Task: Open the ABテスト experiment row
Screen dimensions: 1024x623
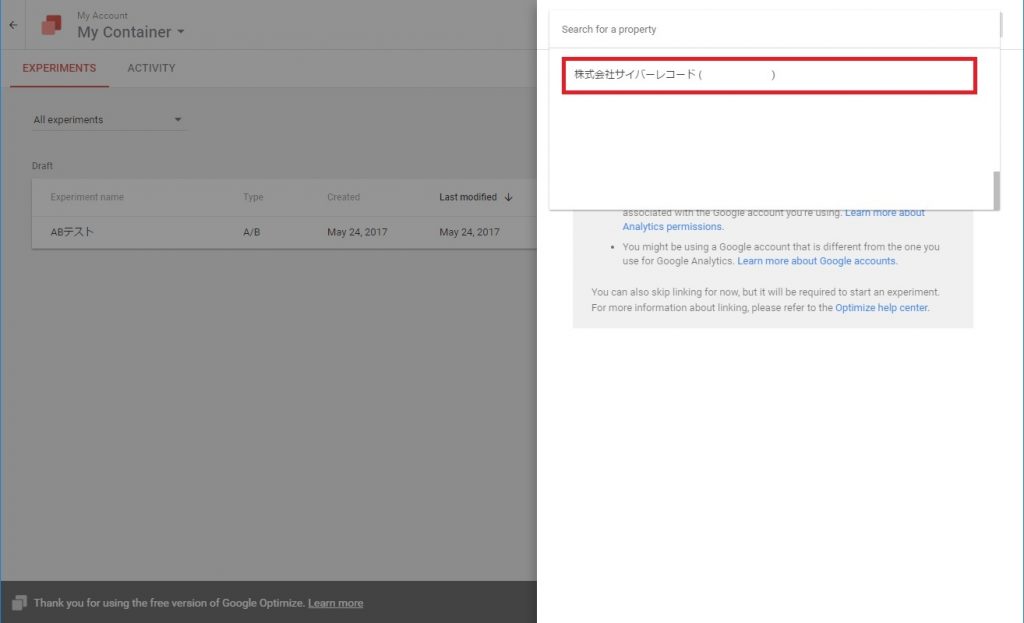Action: point(284,232)
